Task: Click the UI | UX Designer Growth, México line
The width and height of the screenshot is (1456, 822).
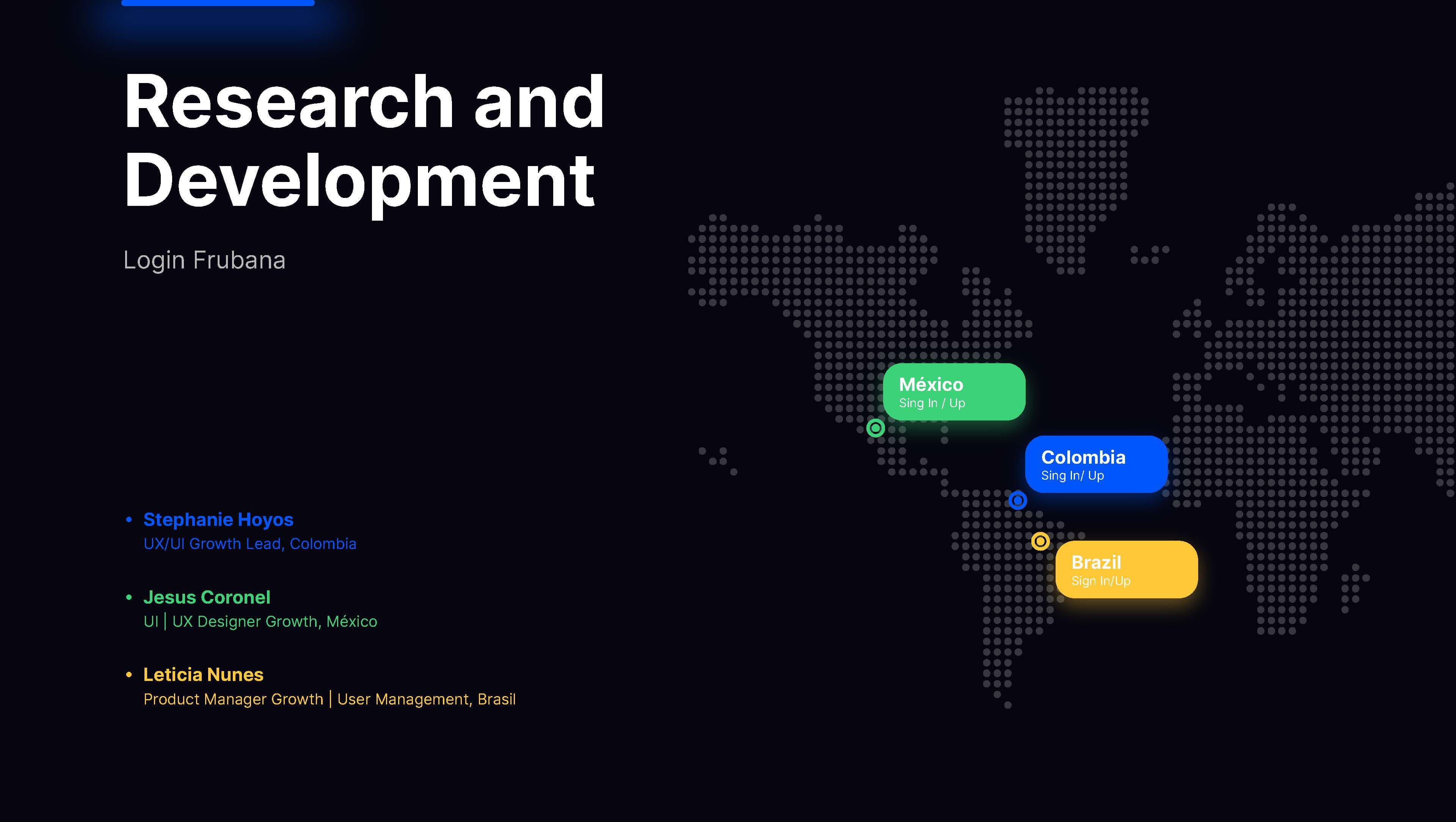Action: pos(260,621)
